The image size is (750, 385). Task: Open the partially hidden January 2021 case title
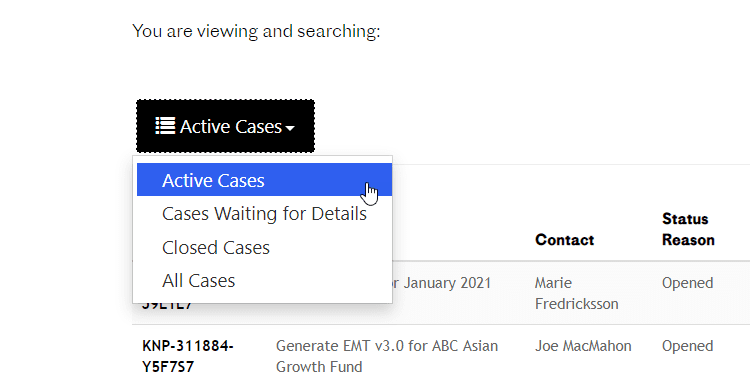442,283
